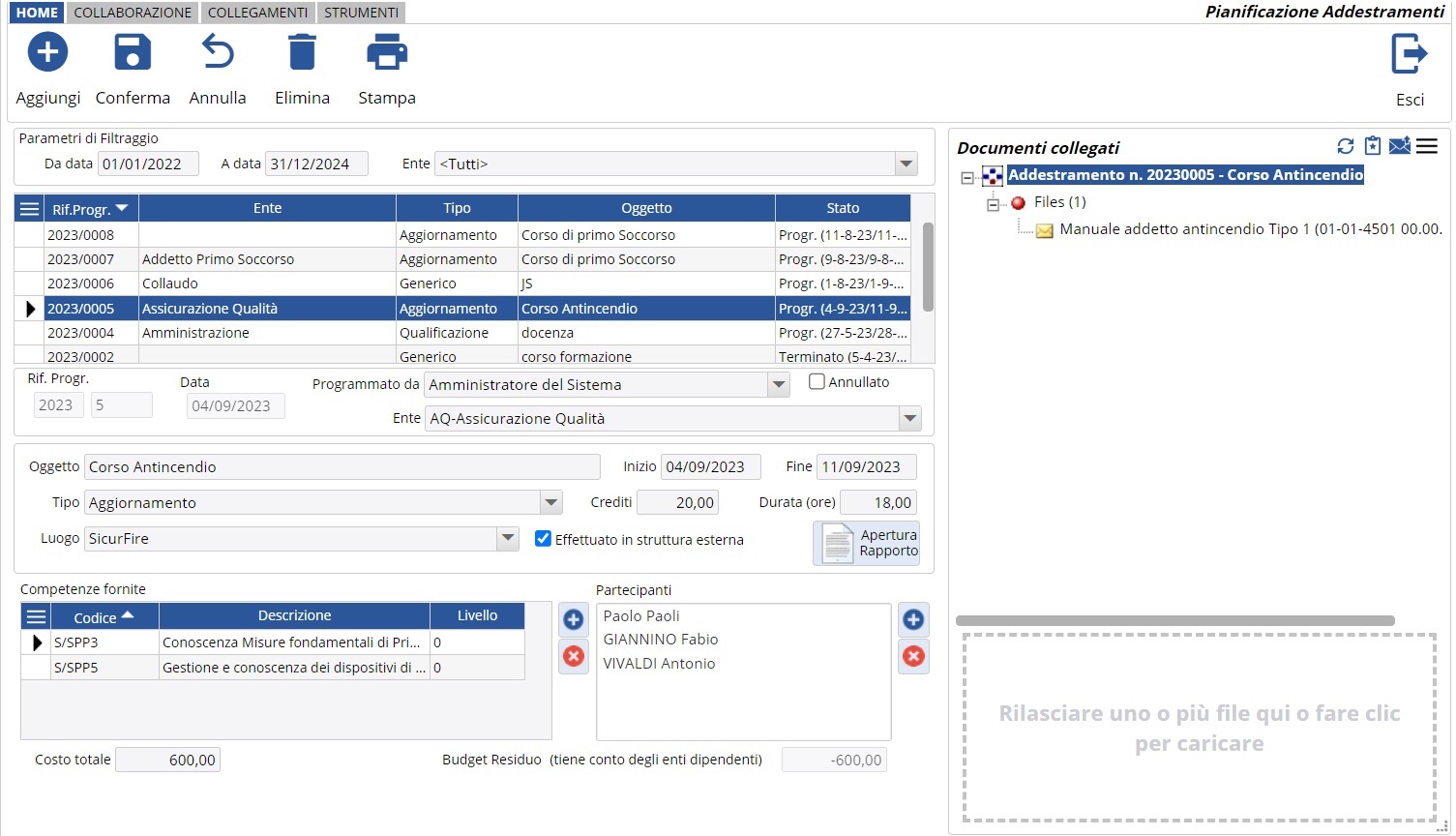Click the envelope icon in Documenti collegati
1456x836 pixels.
pos(1399,146)
